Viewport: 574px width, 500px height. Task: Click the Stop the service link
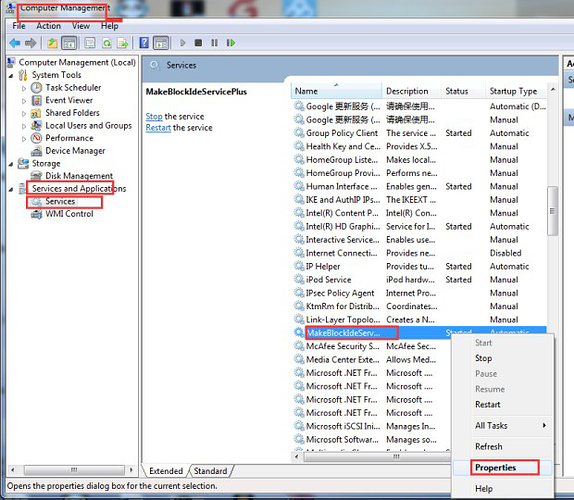pyautogui.click(x=154, y=117)
